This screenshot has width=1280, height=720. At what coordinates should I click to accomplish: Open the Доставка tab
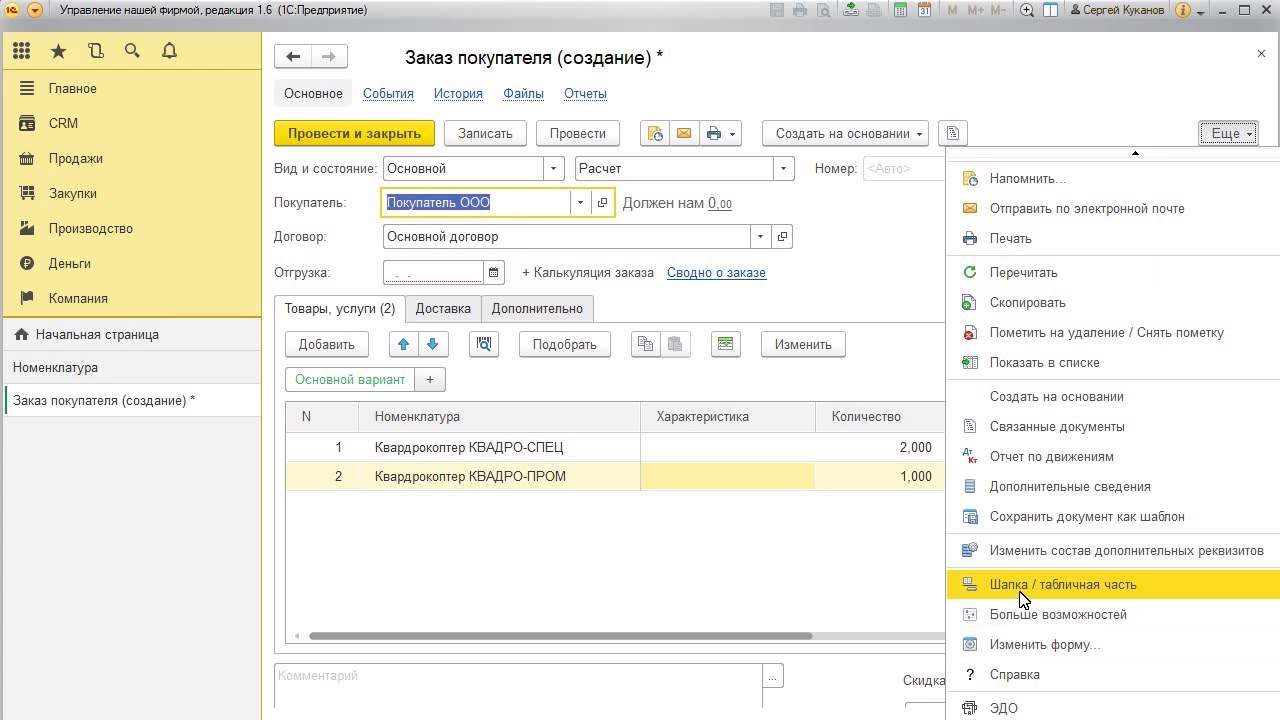tap(443, 308)
